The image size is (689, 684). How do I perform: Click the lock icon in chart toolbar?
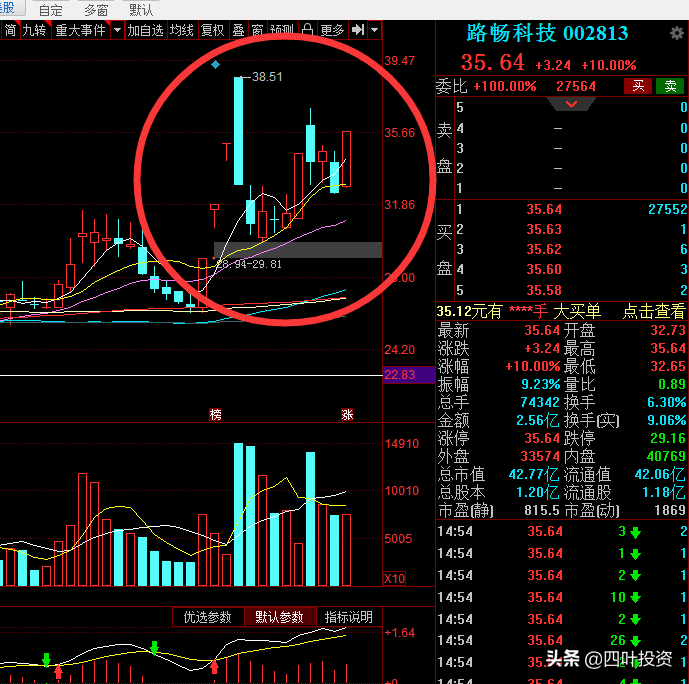click(308, 30)
